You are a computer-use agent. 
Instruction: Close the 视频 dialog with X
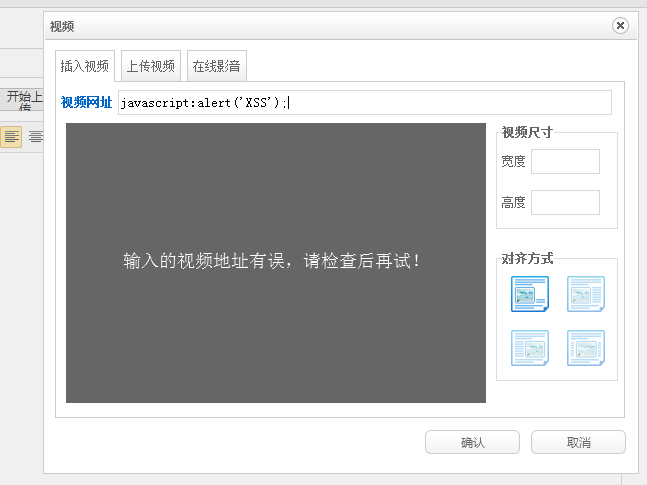click(620, 26)
